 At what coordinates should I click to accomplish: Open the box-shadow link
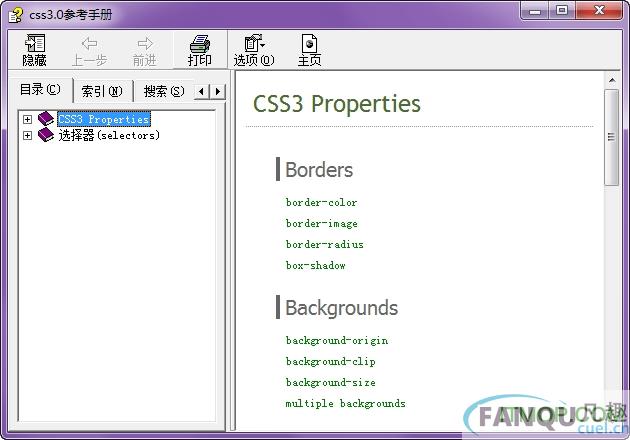pos(316,265)
